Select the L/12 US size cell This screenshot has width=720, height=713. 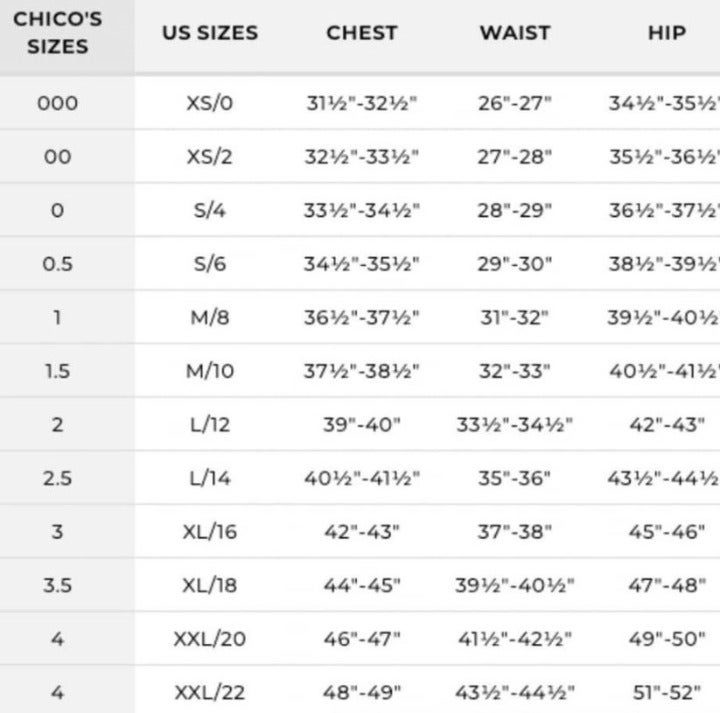pos(209,425)
